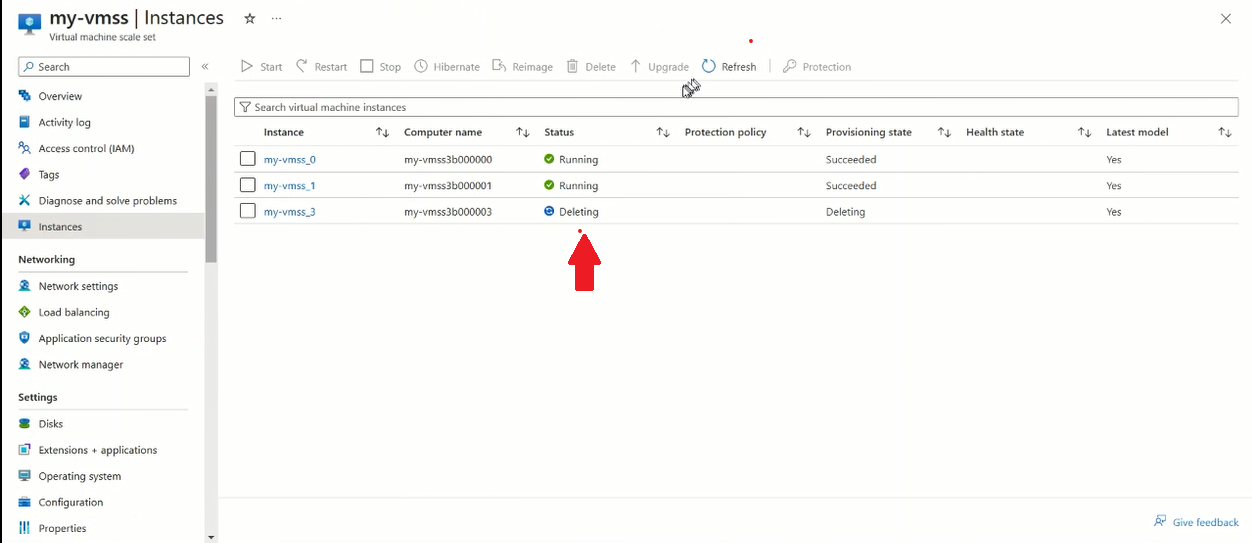Sort by Status column arrows
1252x543 pixels.
point(663,132)
